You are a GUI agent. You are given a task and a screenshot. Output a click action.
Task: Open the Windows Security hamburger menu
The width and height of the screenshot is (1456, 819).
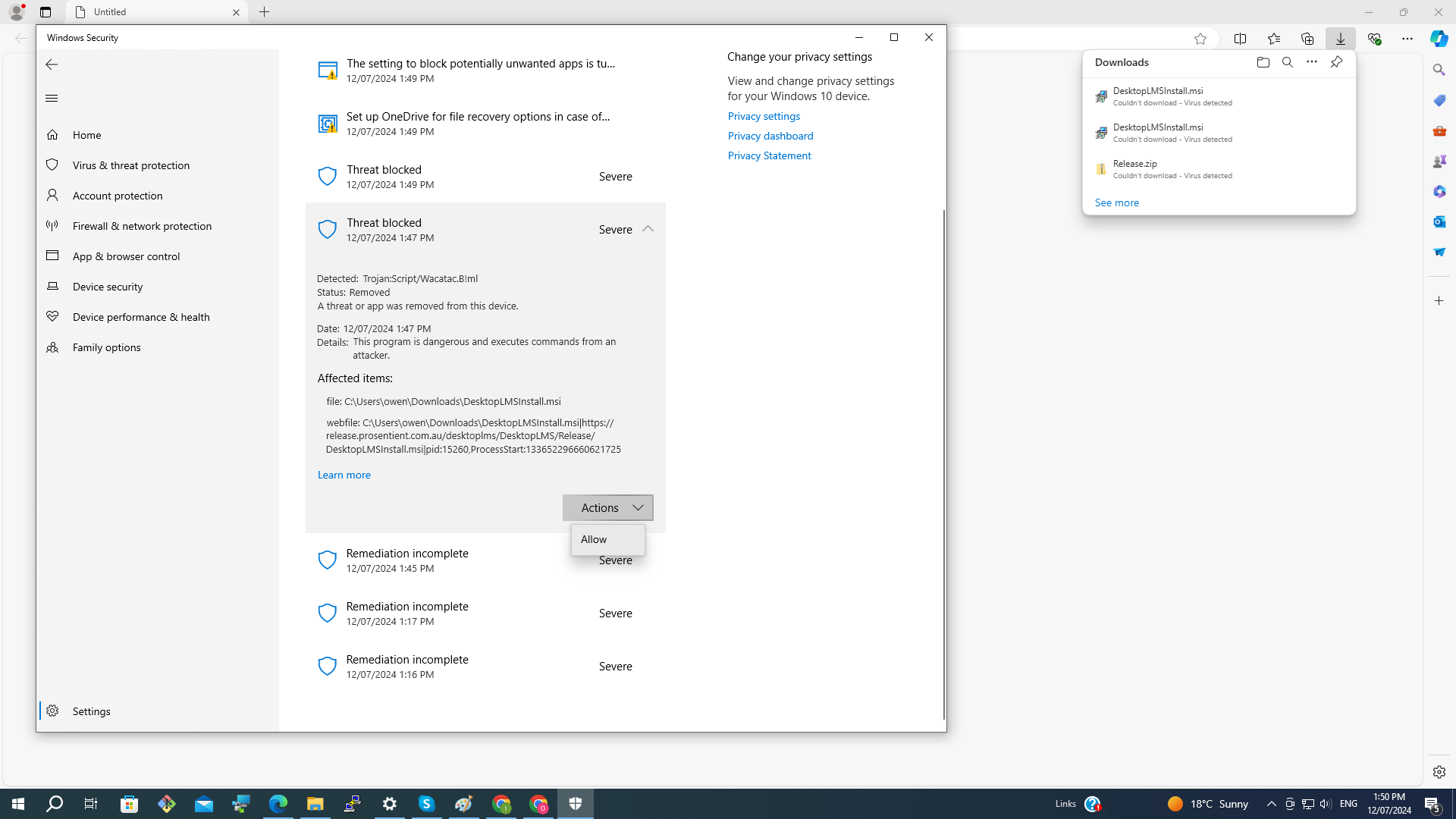coord(52,99)
